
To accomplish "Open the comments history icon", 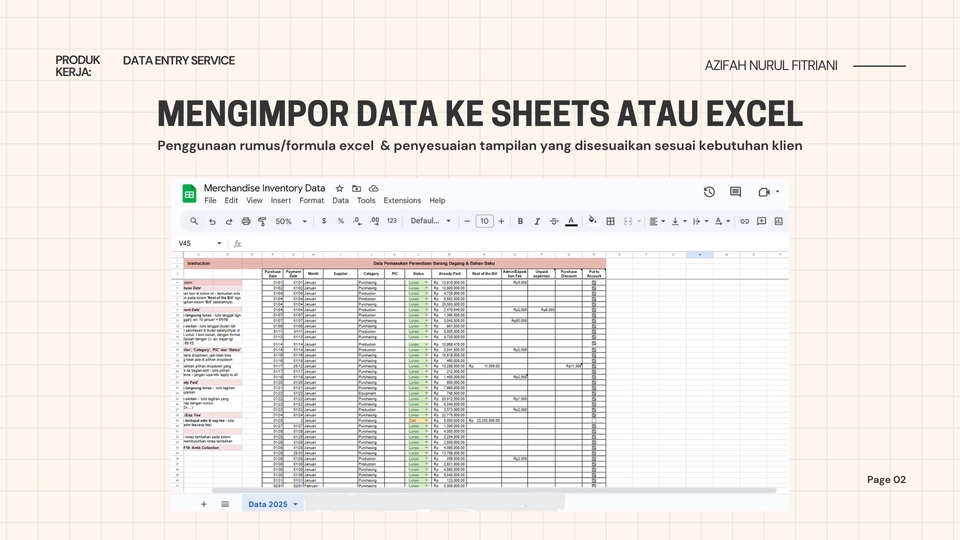I will (x=735, y=192).
